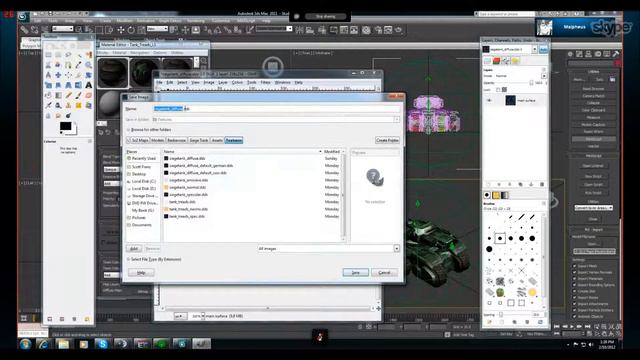Select the Paths tool in GIMP toolbox
640x360 pixels.
pos(68,64)
